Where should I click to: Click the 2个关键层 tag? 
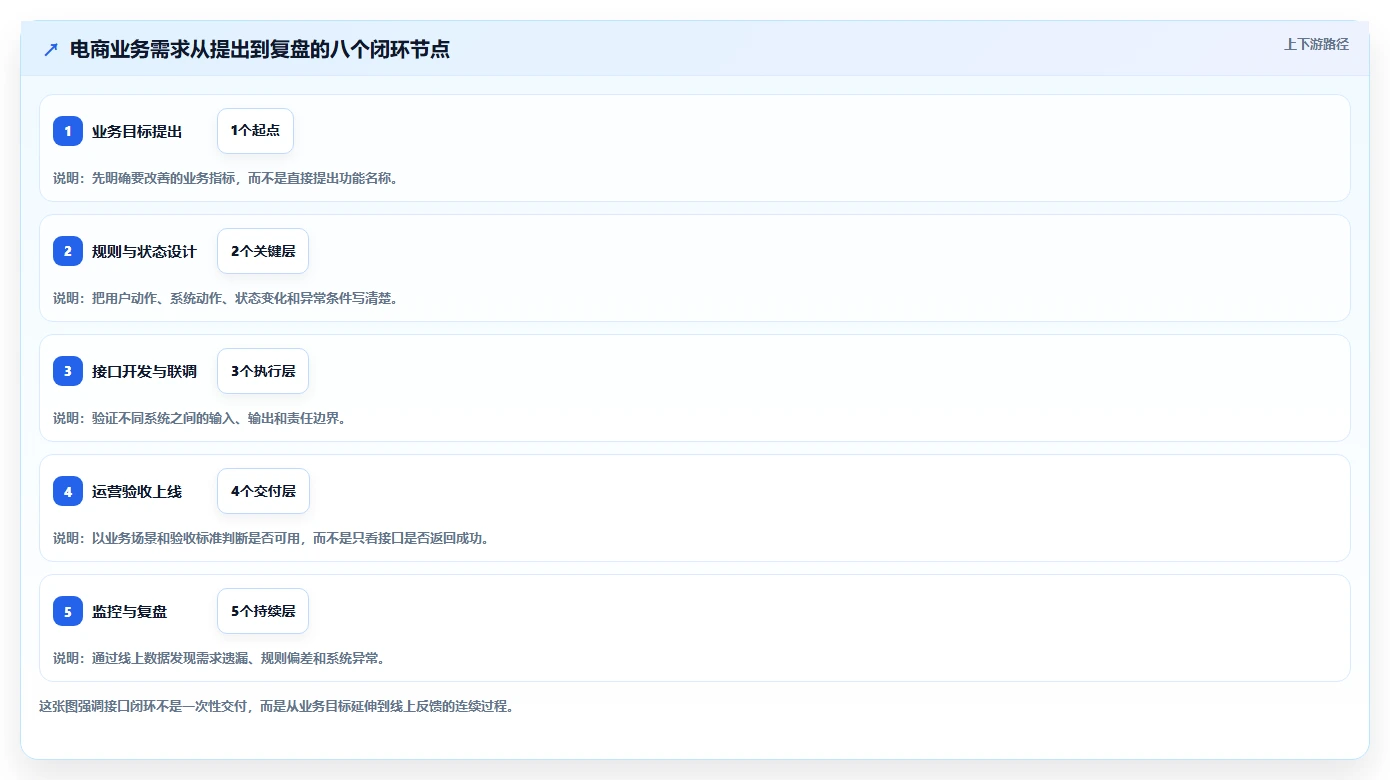(x=263, y=251)
